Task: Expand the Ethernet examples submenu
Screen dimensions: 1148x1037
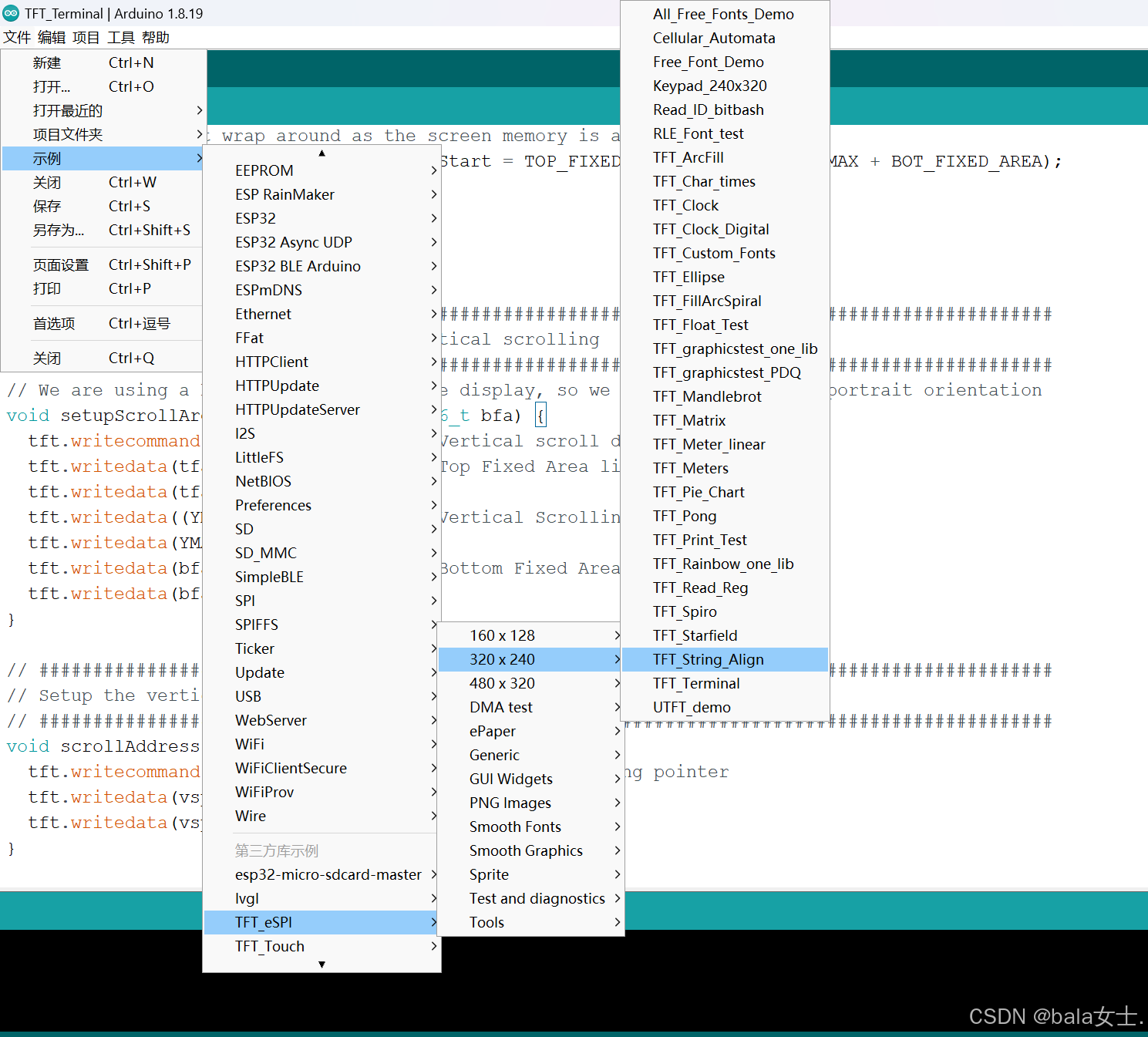Action: (322, 314)
